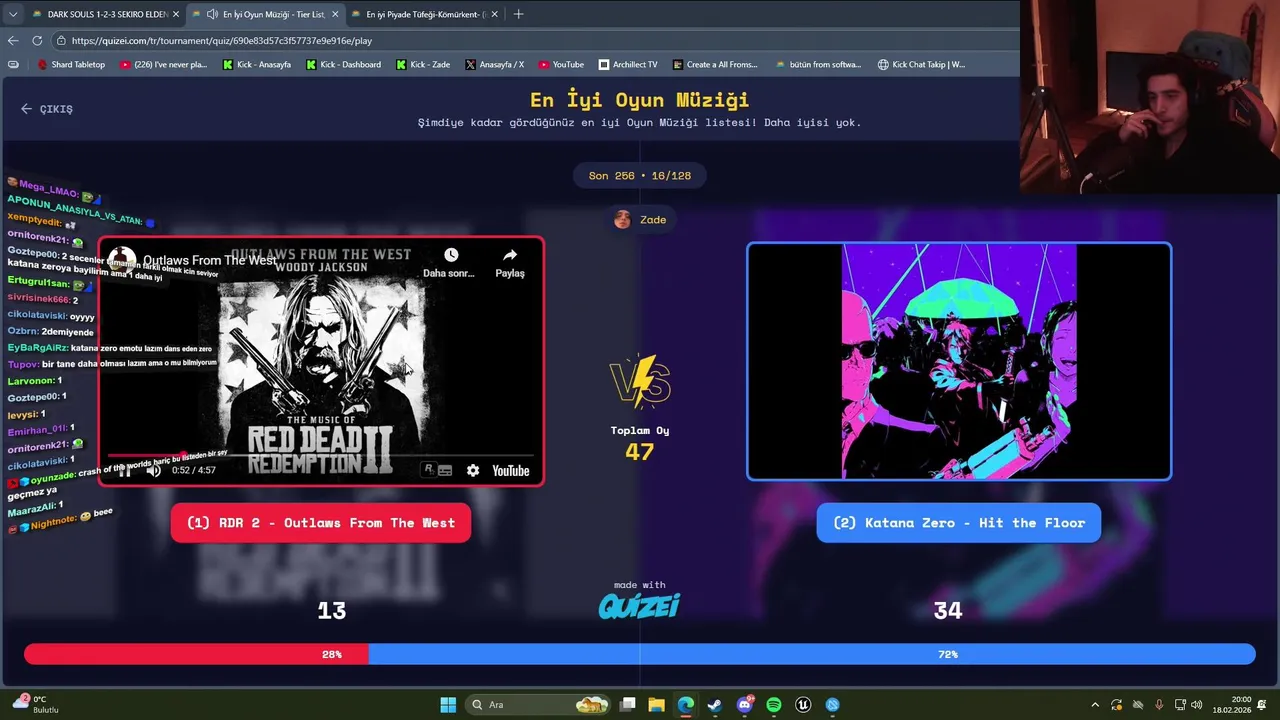Screen dimensions: 1280x720
Task: Open the bookmarks bar tab groups icon
Action: tap(13, 65)
